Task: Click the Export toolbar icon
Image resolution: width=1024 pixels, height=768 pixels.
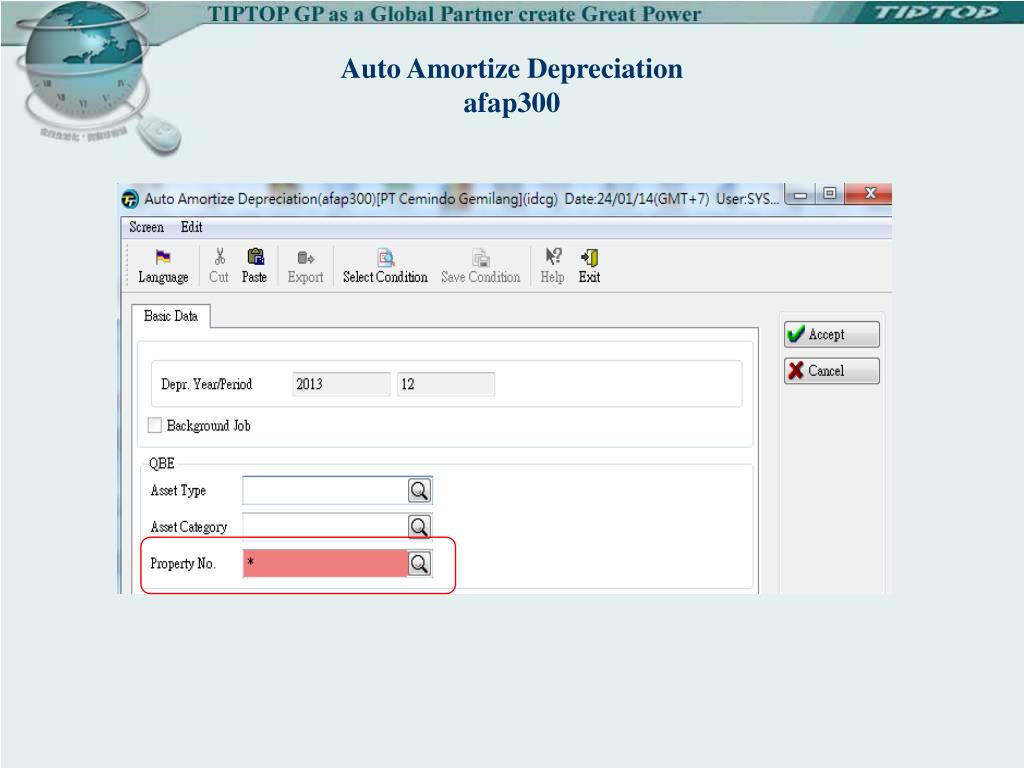Action: click(305, 258)
